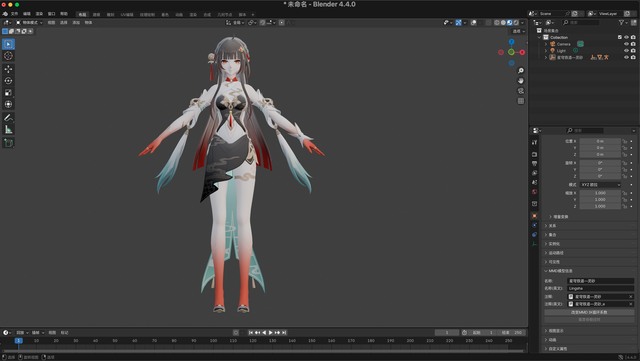Image resolution: width=640 pixels, height=361 pixels.
Task: Toggle the Collection exclude checkbox in outliner
Action: tap(620, 37)
